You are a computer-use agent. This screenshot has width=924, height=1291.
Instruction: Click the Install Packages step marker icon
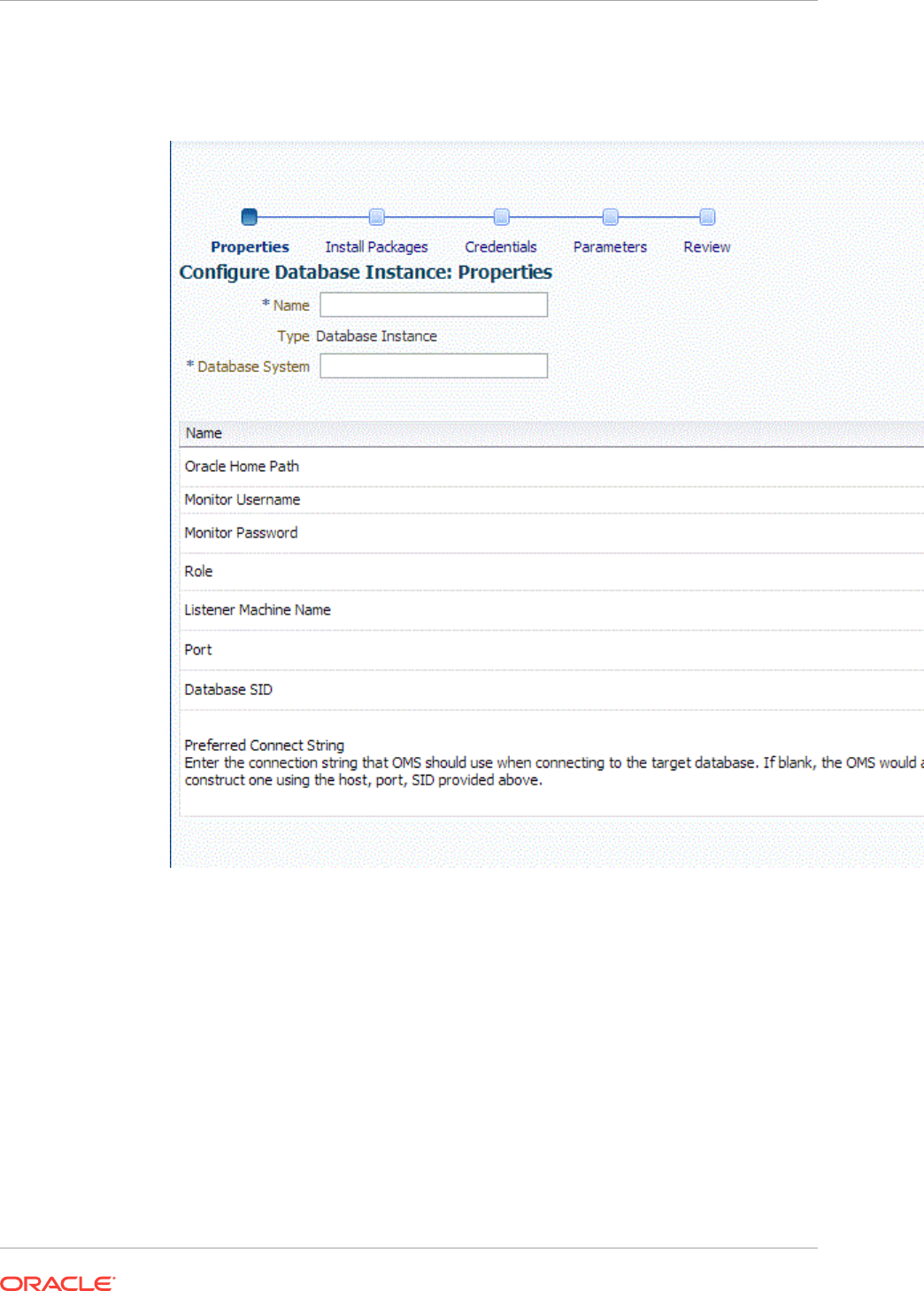pyautogui.click(x=376, y=217)
